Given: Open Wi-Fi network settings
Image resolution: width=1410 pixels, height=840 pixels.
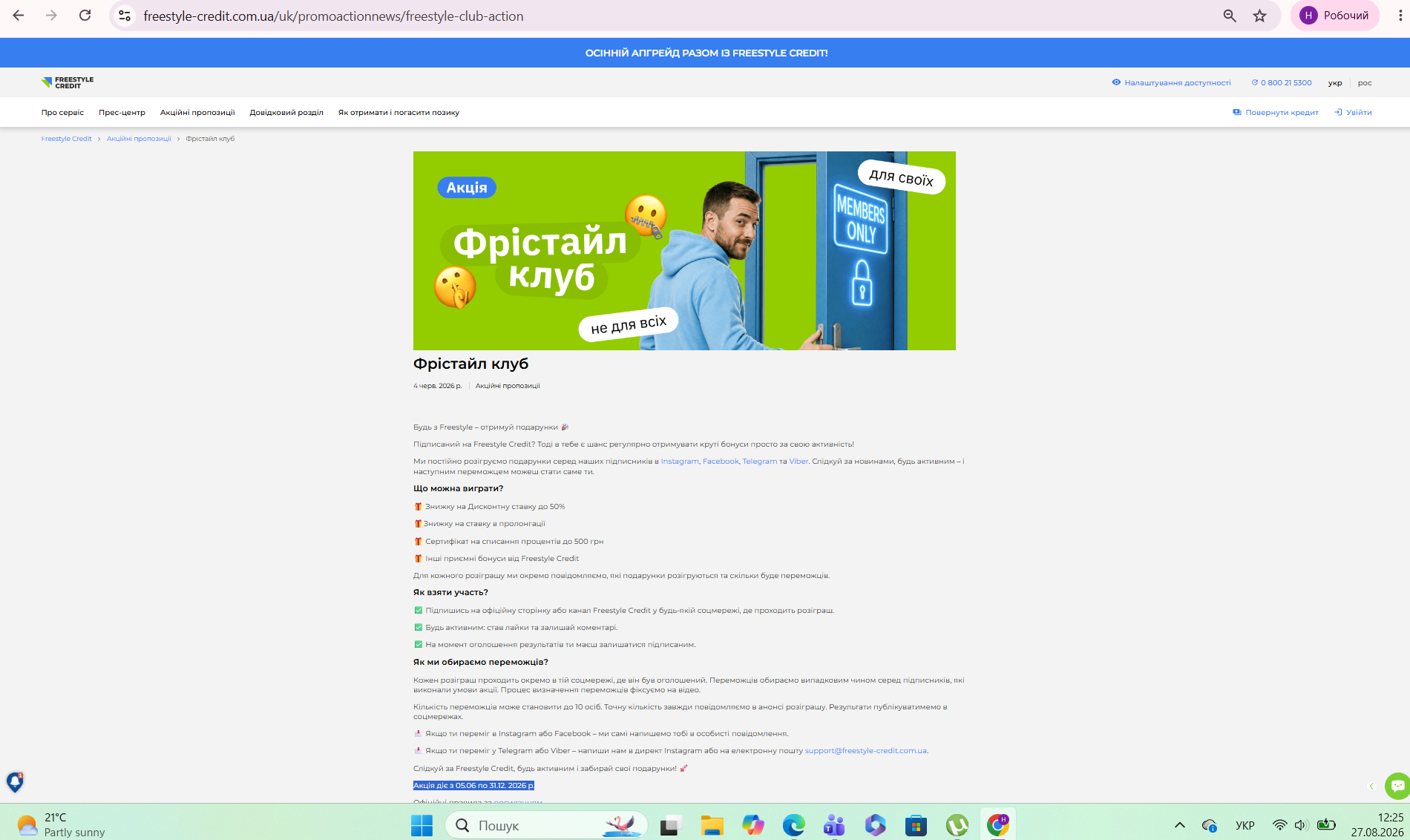Looking at the screenshot, I should click(x=1280, y=825).
